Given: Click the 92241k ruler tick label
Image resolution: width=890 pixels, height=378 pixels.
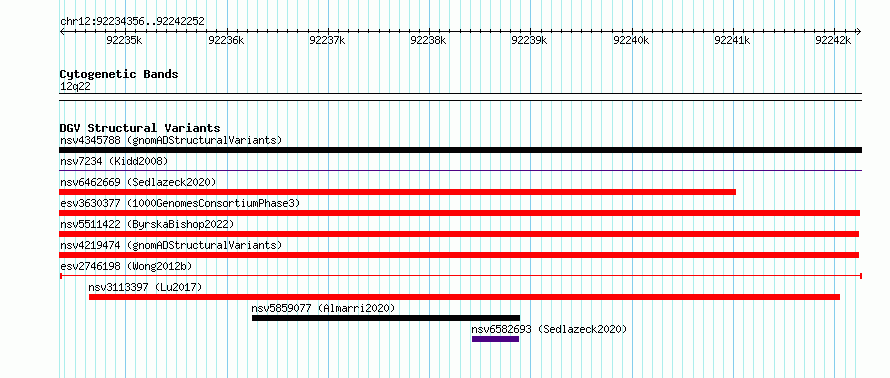Looking at the screenshot, I should pyautogui.click(x=732, y=40).
